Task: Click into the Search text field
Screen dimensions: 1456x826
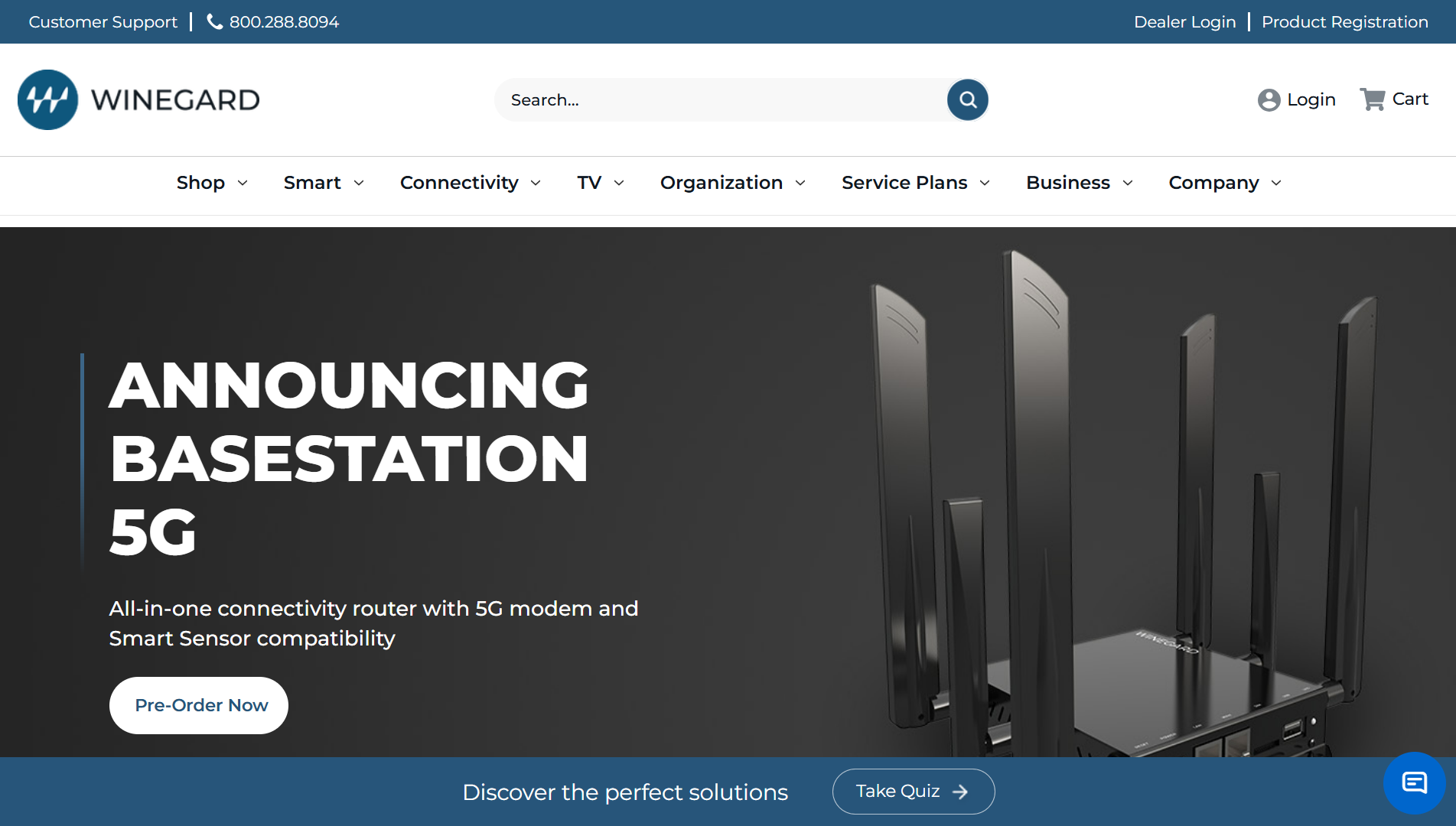Action: pos(719,100)
